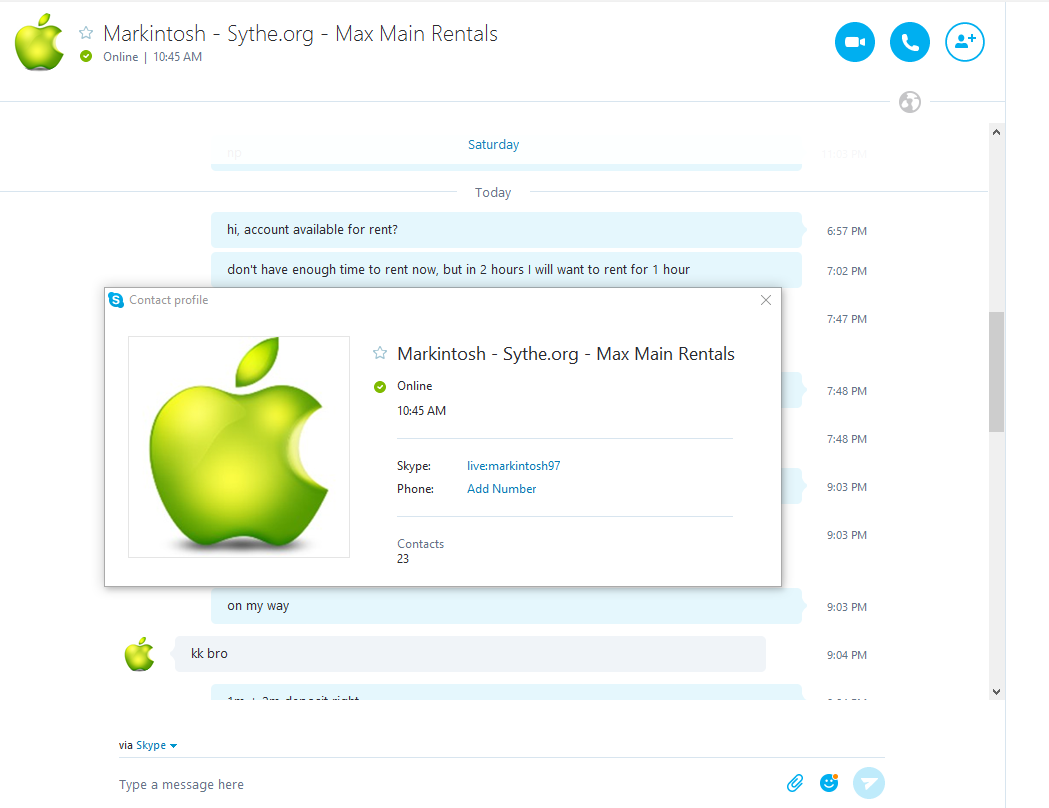
Task: Click the chat scrollbar thumb
Action: tap(996, 372)
